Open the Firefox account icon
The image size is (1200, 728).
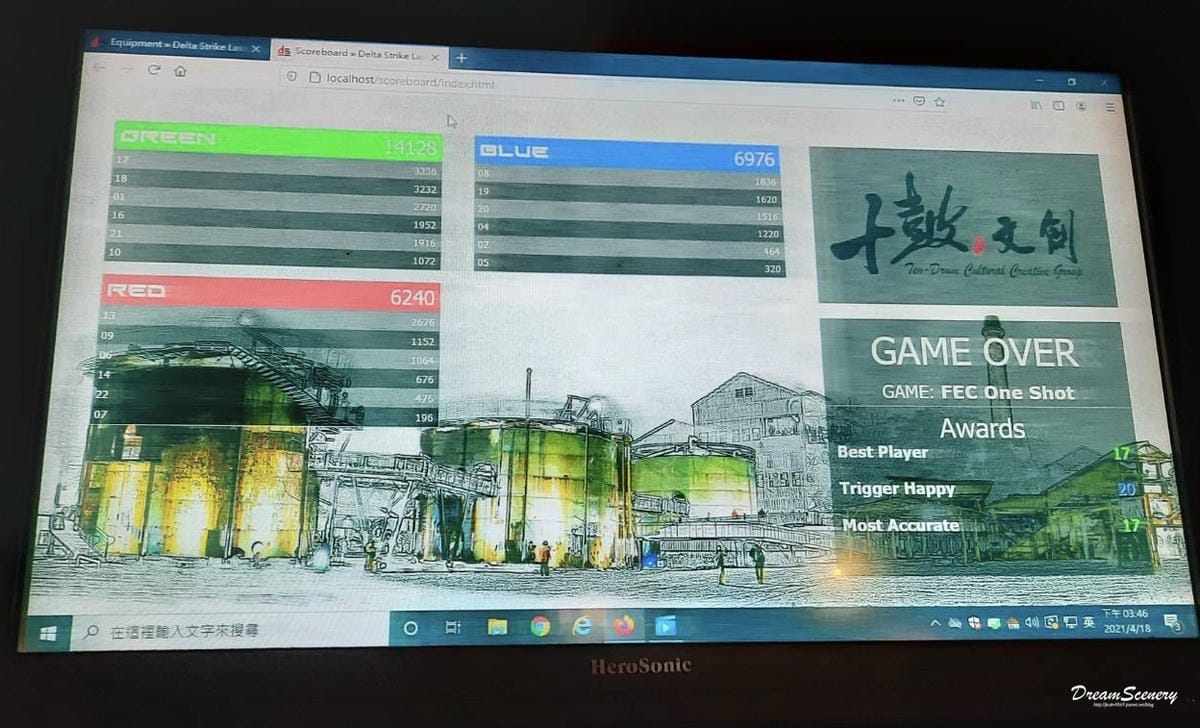(x=1082, y=106)
